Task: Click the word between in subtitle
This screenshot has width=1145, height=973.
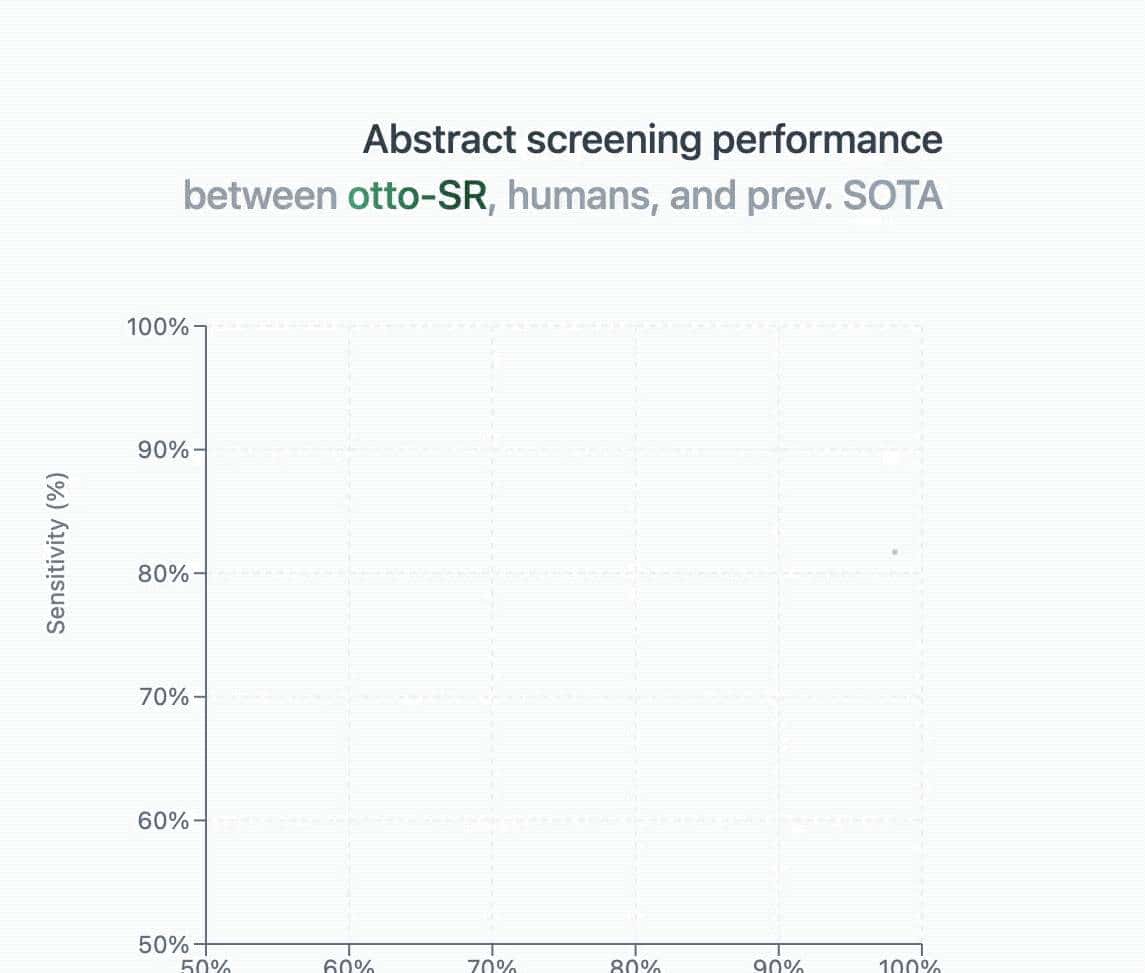Action: coord(260,196)
